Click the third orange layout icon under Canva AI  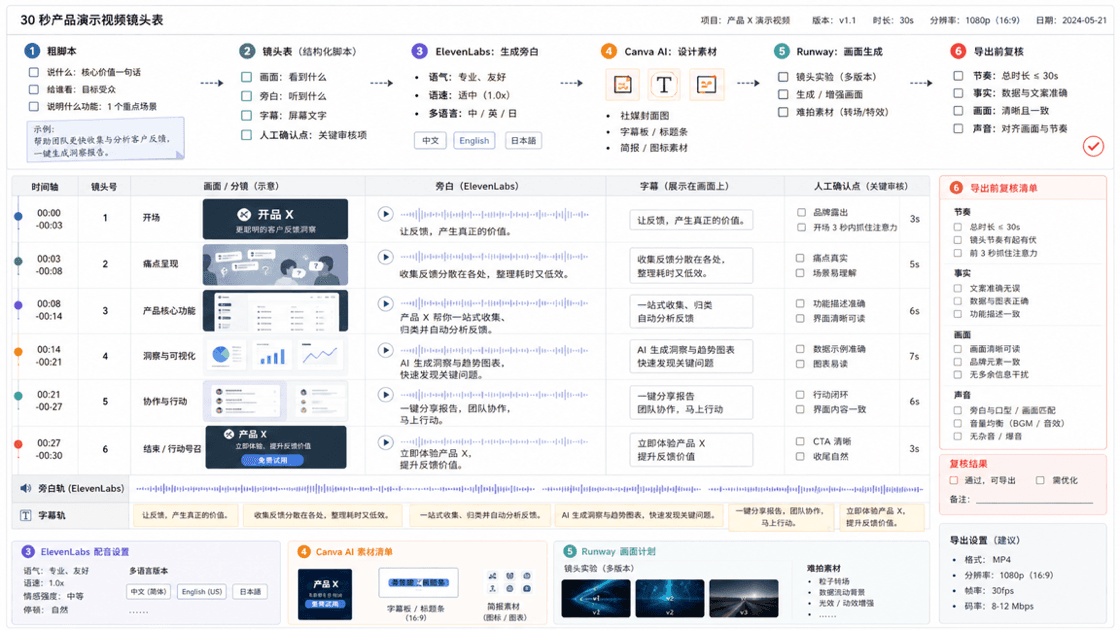(706, 85)
